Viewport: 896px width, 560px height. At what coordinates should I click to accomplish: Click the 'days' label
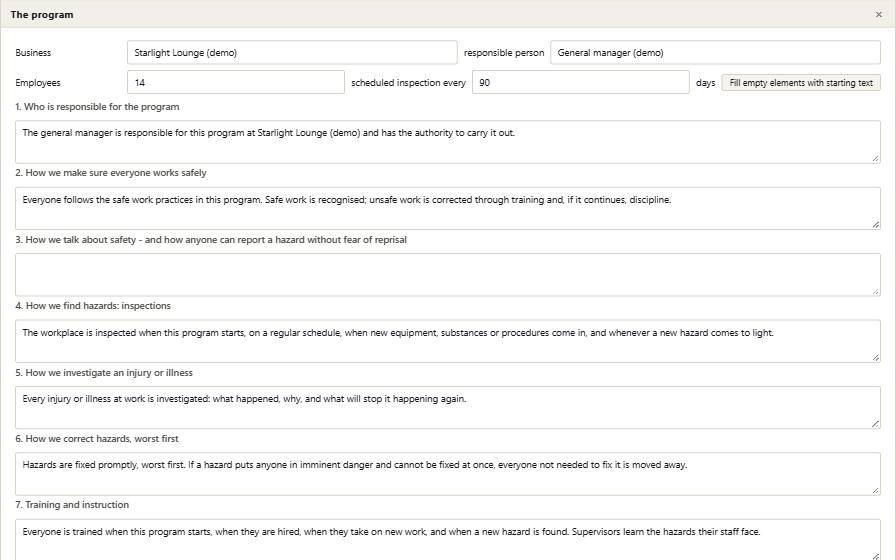pyautogui.click(x=706, y=83)
